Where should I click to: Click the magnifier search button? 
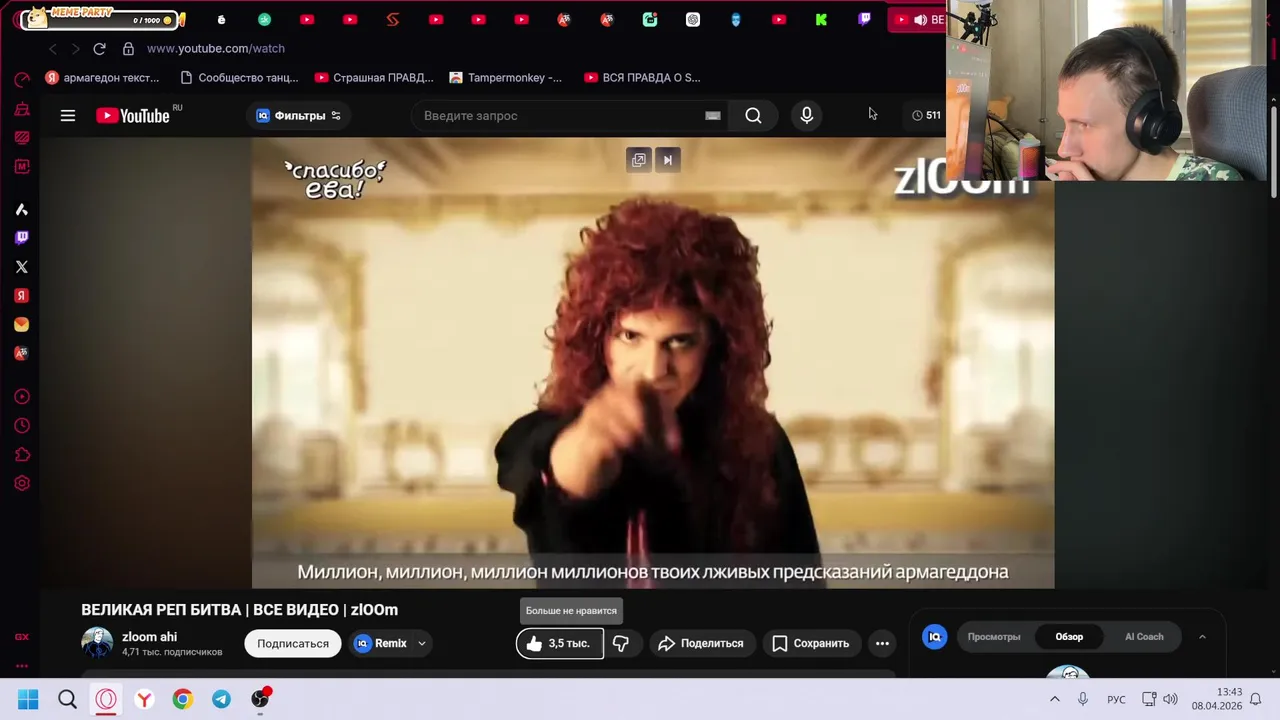pos(753,115)
